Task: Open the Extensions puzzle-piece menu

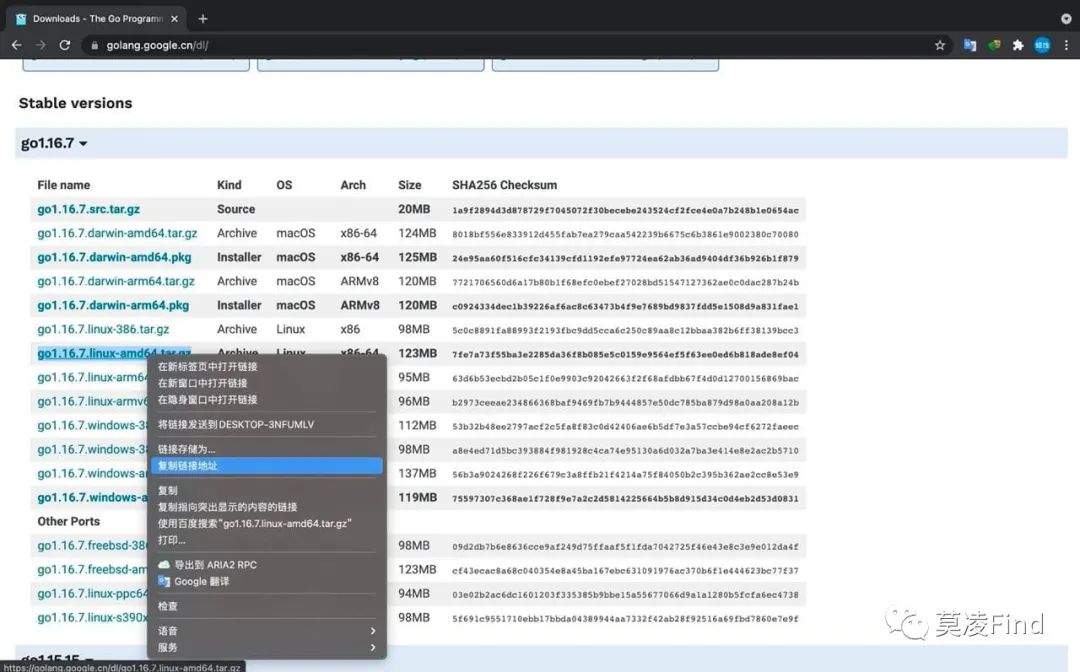Action: pos(1018,45)
